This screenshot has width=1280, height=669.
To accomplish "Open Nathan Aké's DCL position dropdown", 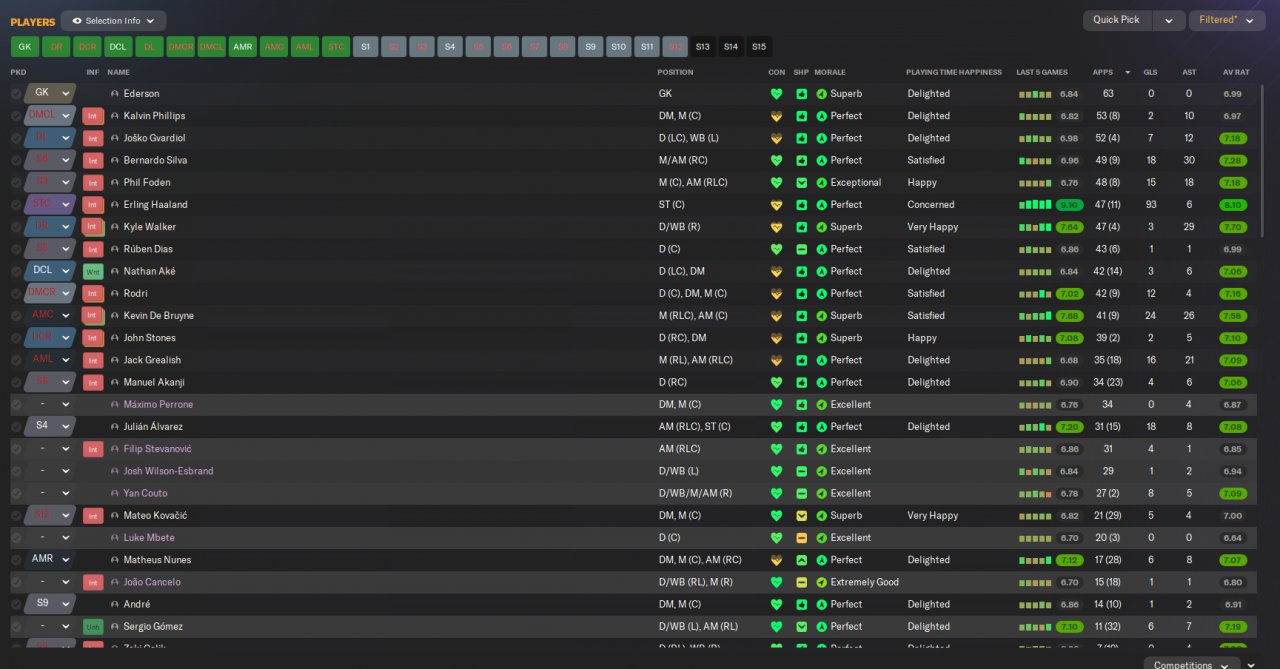I will 51,271.
